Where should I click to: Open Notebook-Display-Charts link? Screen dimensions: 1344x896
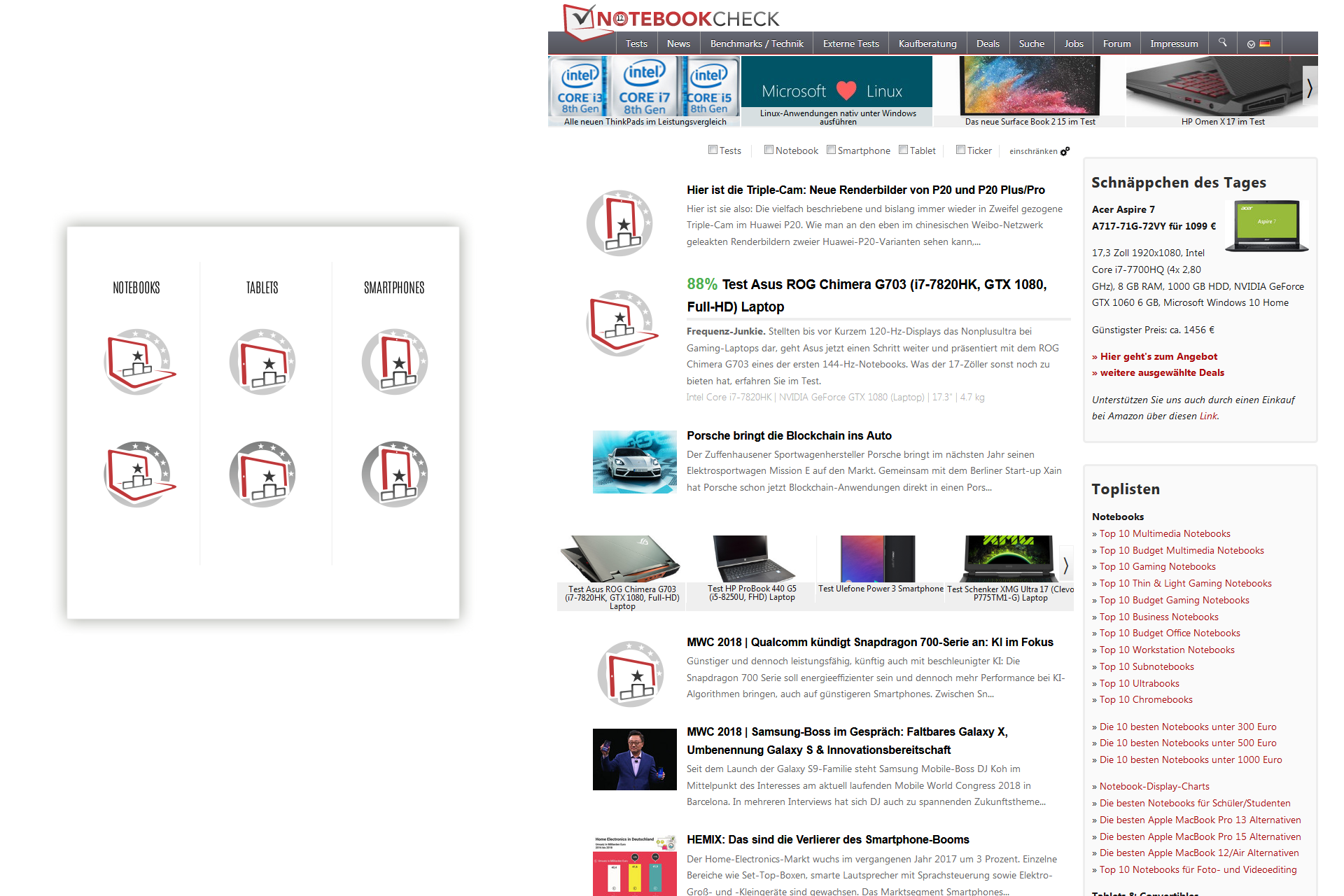point(1154,786)
